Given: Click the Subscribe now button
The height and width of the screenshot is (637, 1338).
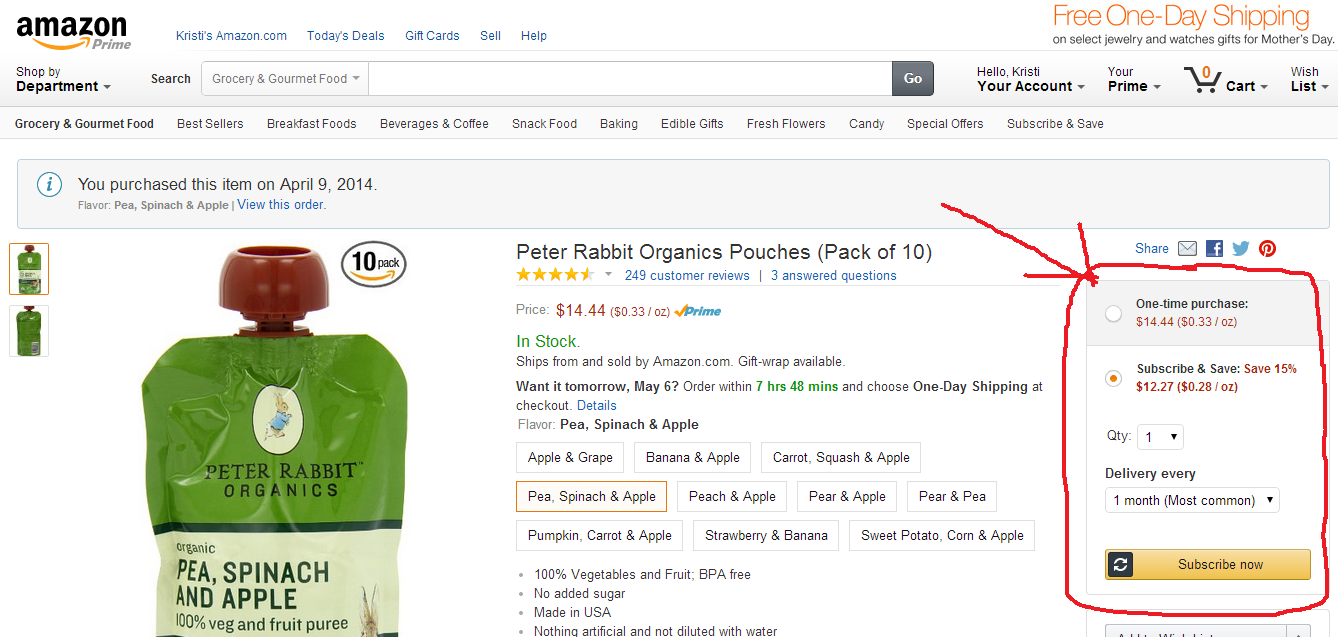Looking at the screenshot, I should 1208,564.
